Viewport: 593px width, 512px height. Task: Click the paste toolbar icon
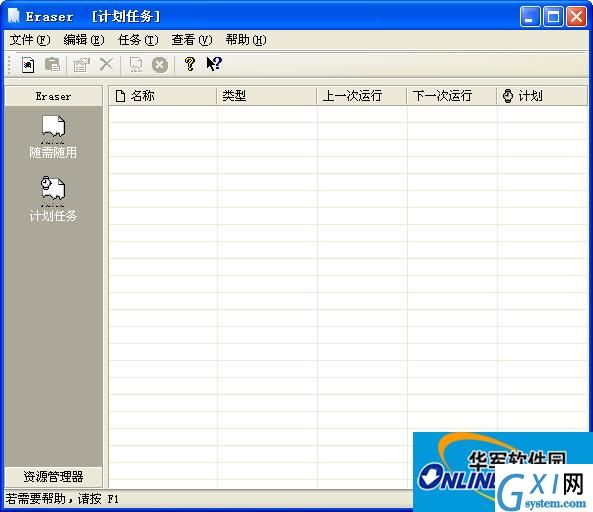pyautogui.click(x=52, y=65)
